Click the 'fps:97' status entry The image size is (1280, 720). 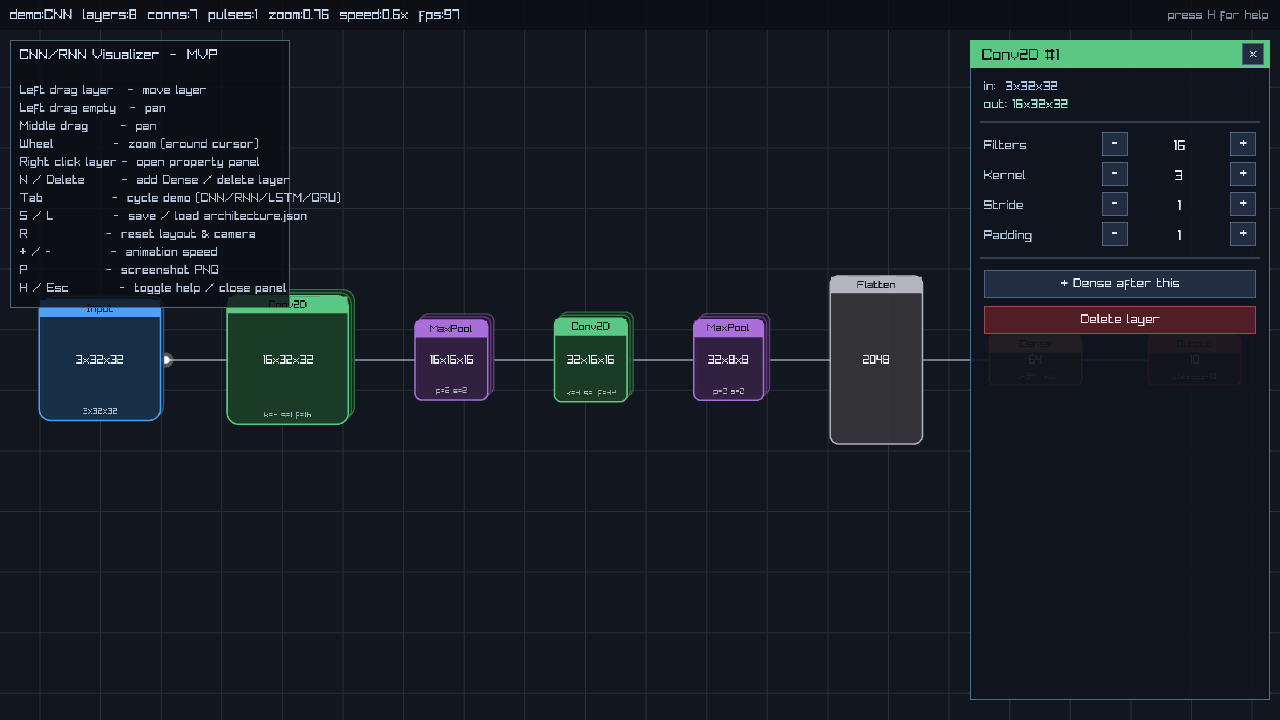[x=440, y=15]
